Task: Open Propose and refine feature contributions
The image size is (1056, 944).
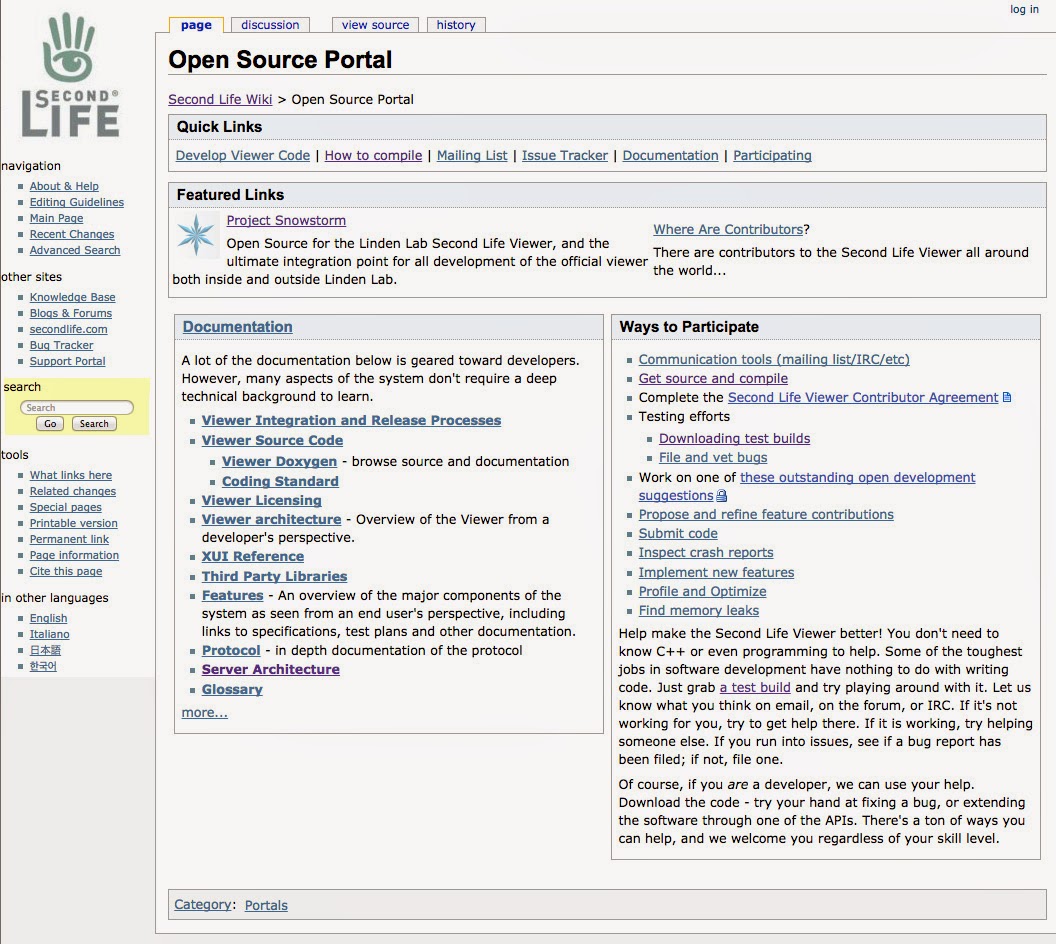Action: pos(766,515)
